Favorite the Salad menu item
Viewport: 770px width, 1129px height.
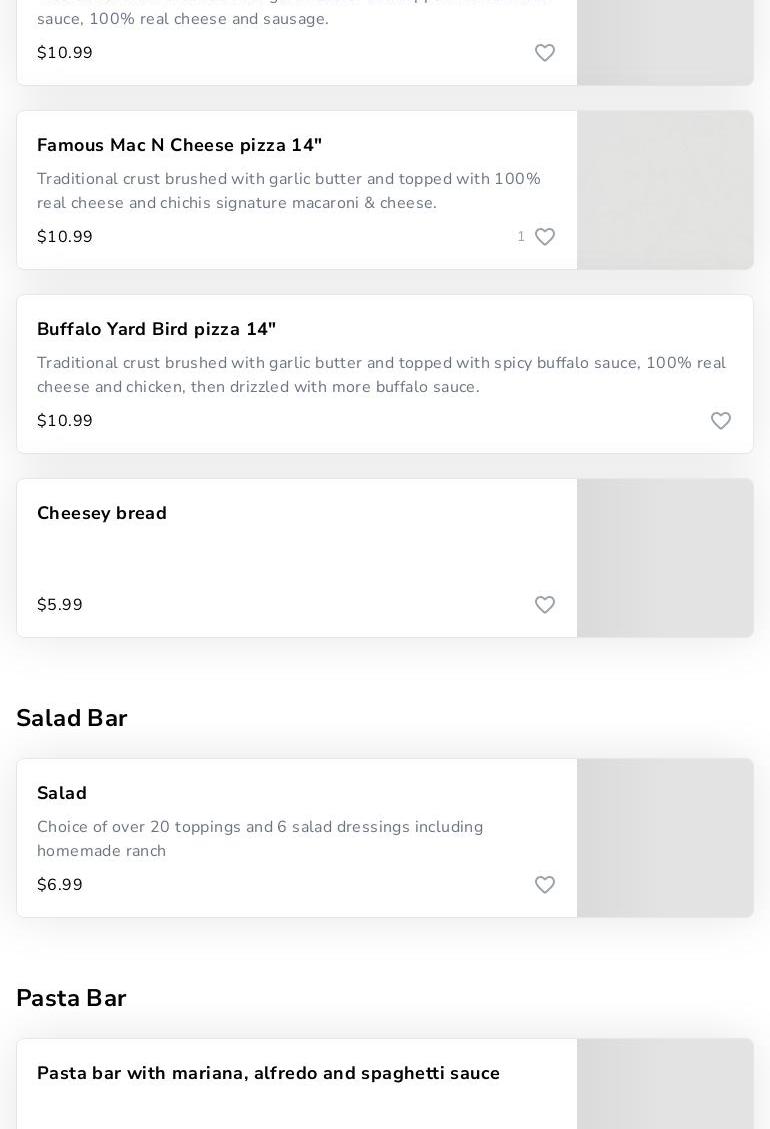[x=545, y=885]
